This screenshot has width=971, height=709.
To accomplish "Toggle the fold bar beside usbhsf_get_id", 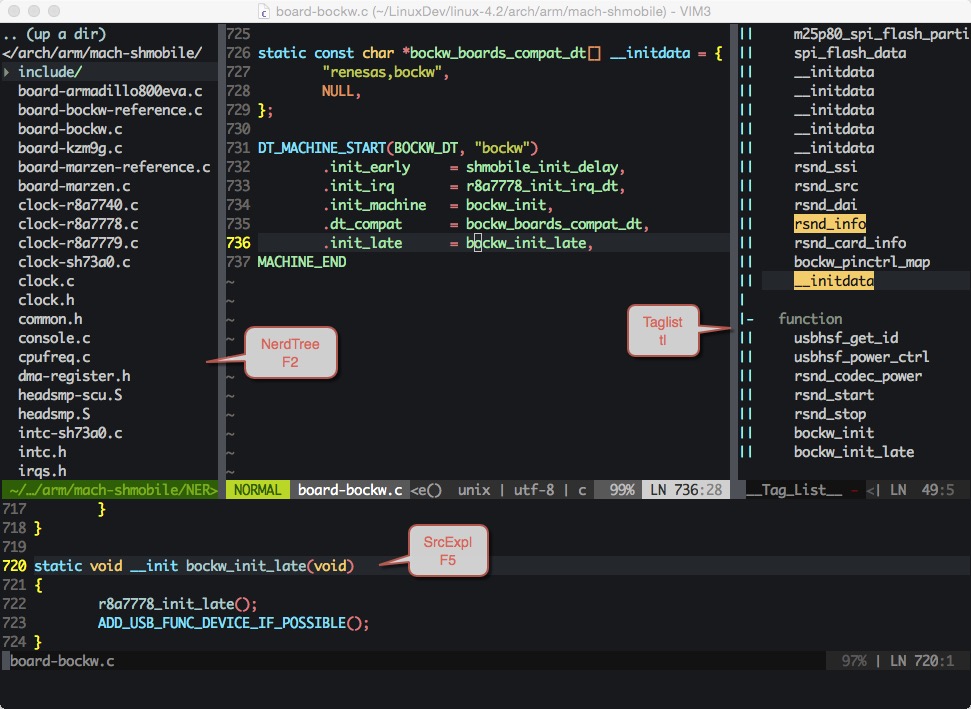I will 744,337.
